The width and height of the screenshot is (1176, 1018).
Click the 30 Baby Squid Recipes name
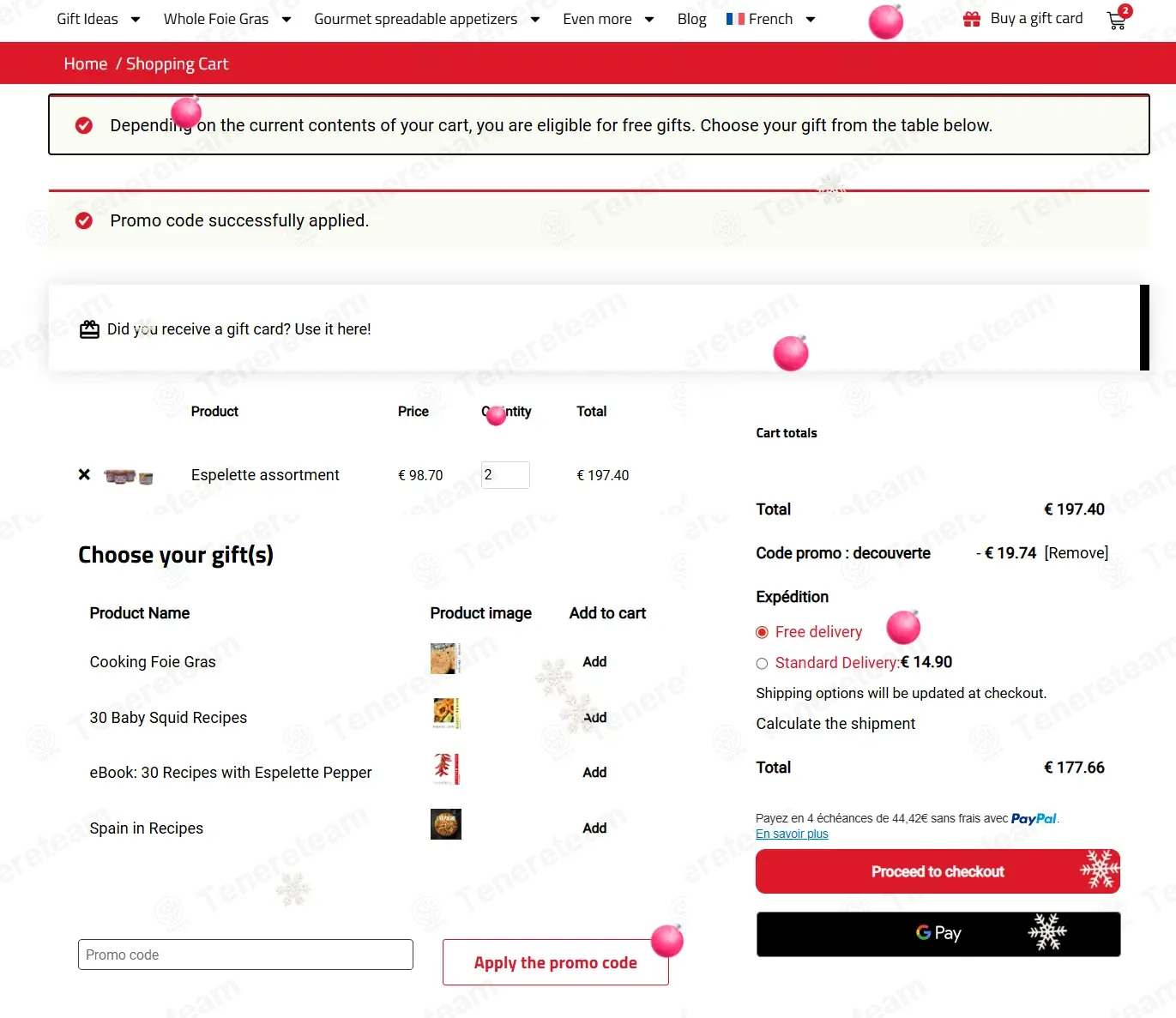pyautogui.click(x=168, y=718)
